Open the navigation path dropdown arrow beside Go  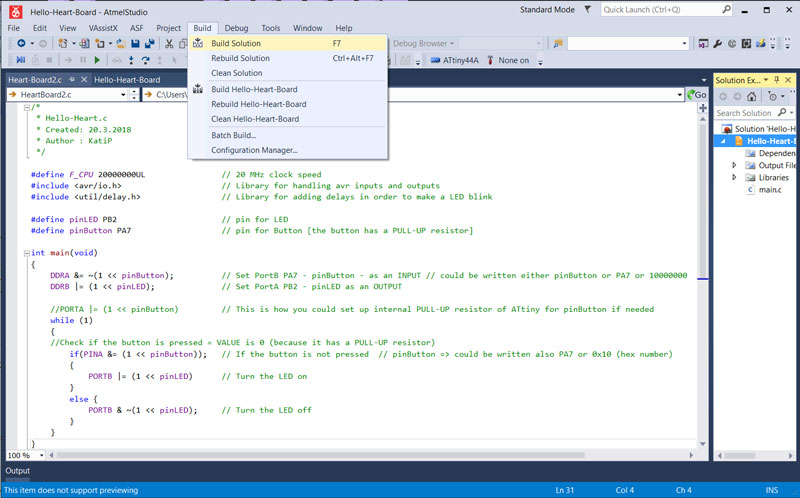pyautogui.click(x=680, y=94)
